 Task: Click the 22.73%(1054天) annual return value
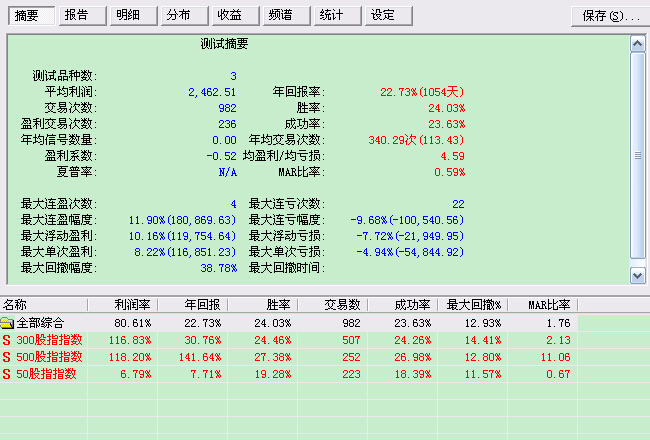(422, 92)
